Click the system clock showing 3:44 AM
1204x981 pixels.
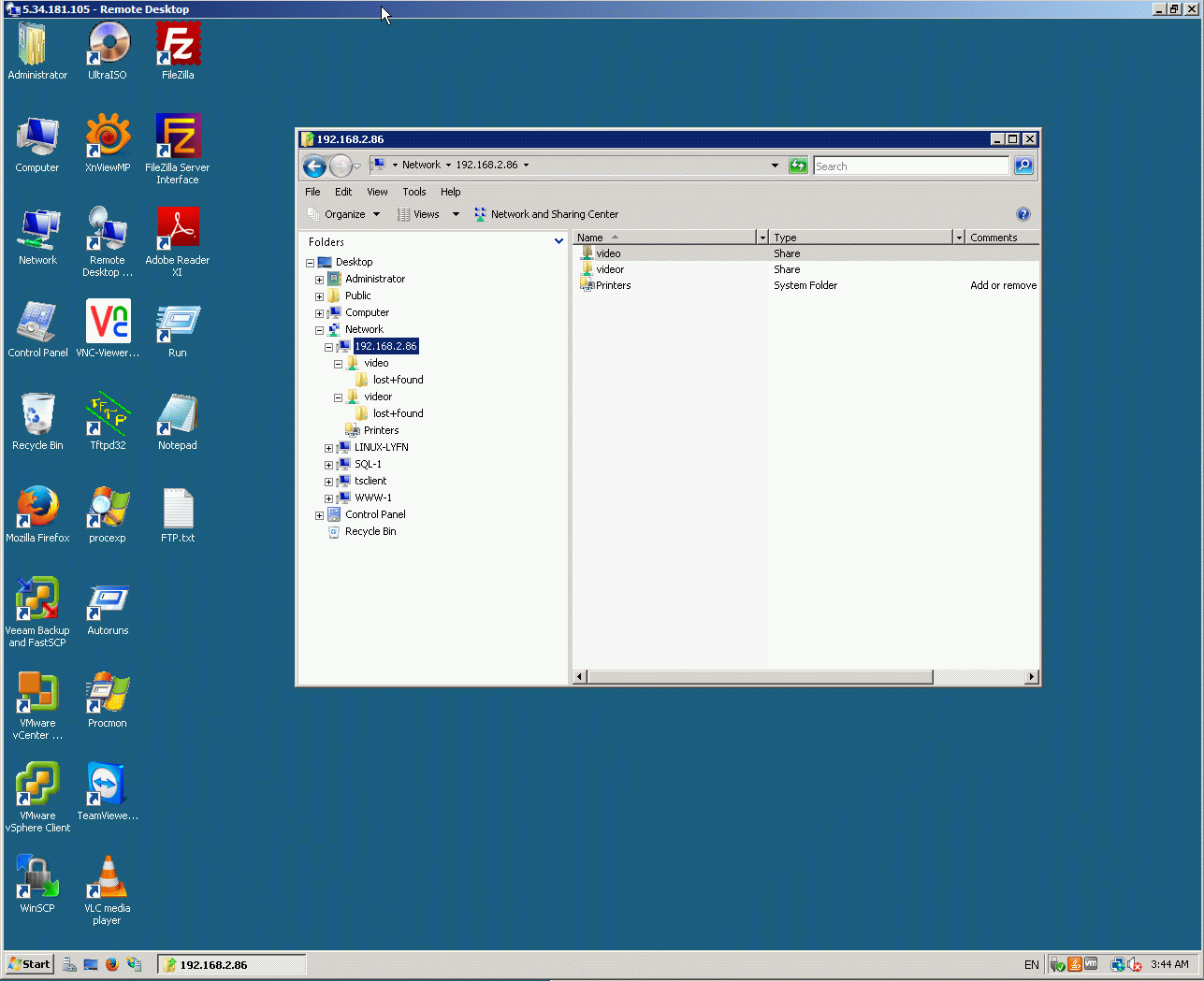[1169, 964]
